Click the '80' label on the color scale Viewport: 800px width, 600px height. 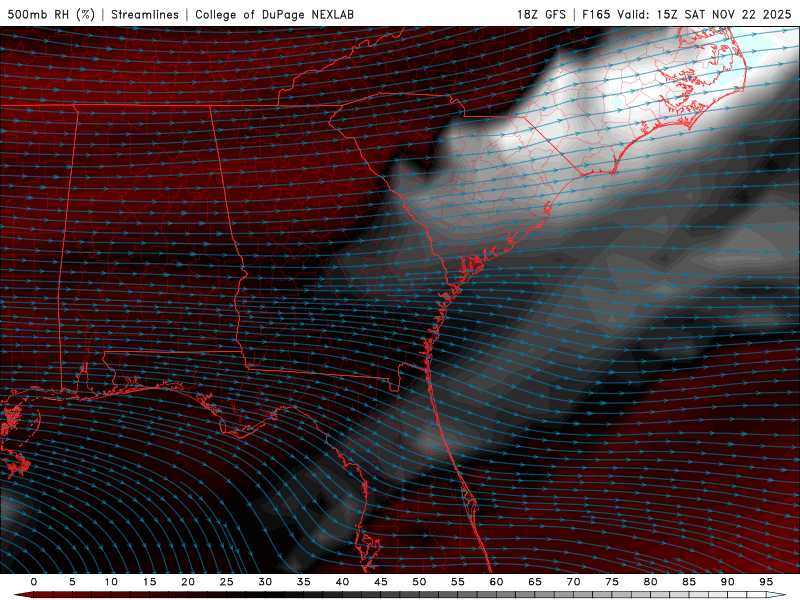(x=651, y=582)
